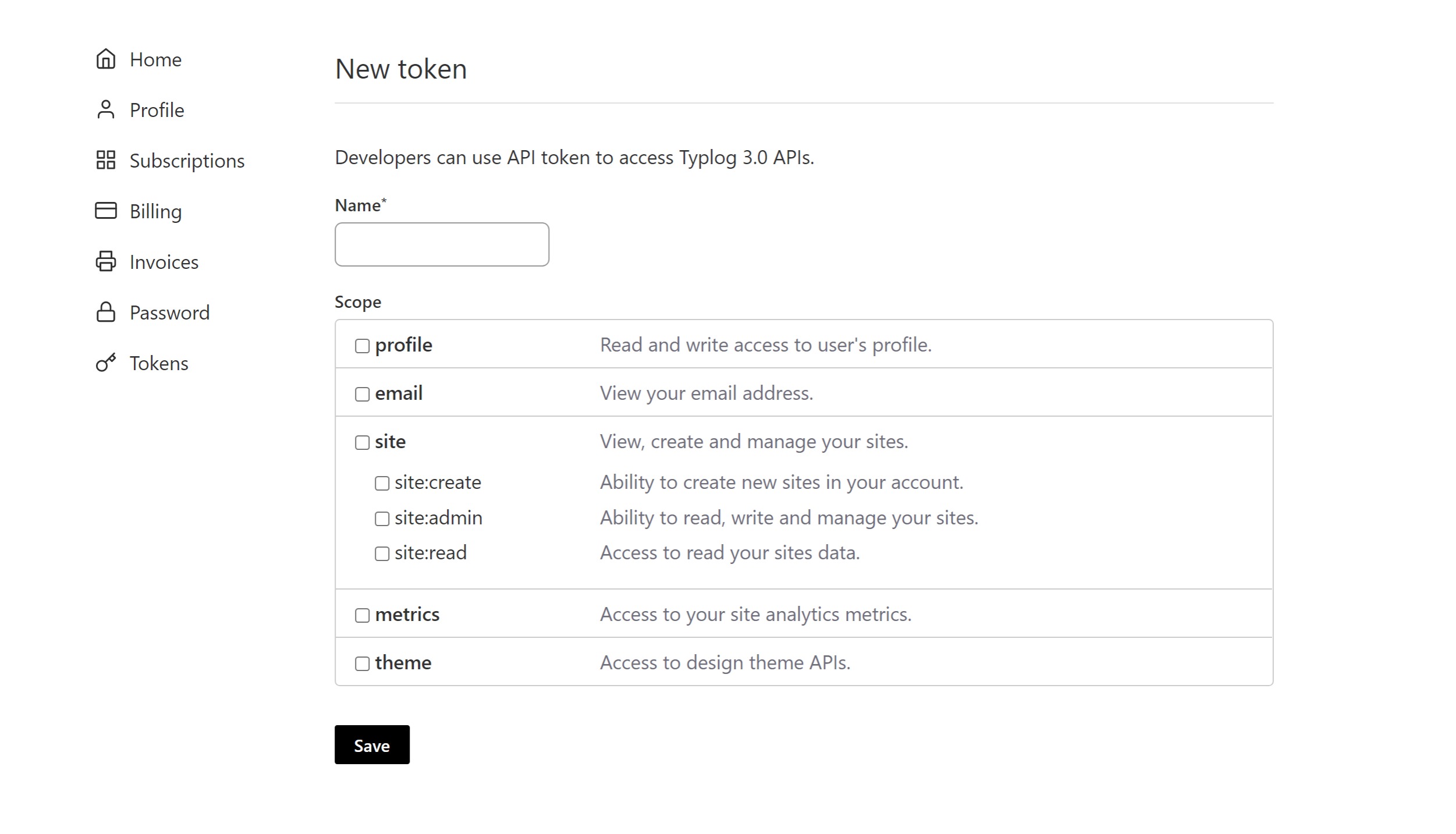Select the theme scope checkbox
1456x834 pixels.
[361, 663]
